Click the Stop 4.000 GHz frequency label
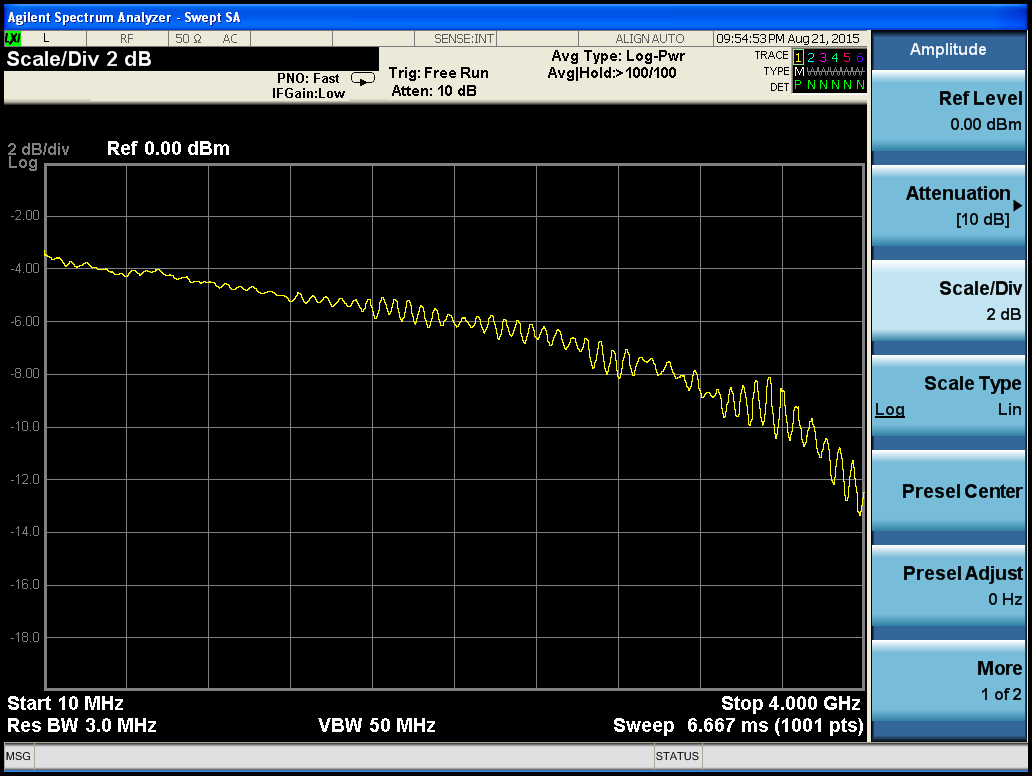 [790, 703]
